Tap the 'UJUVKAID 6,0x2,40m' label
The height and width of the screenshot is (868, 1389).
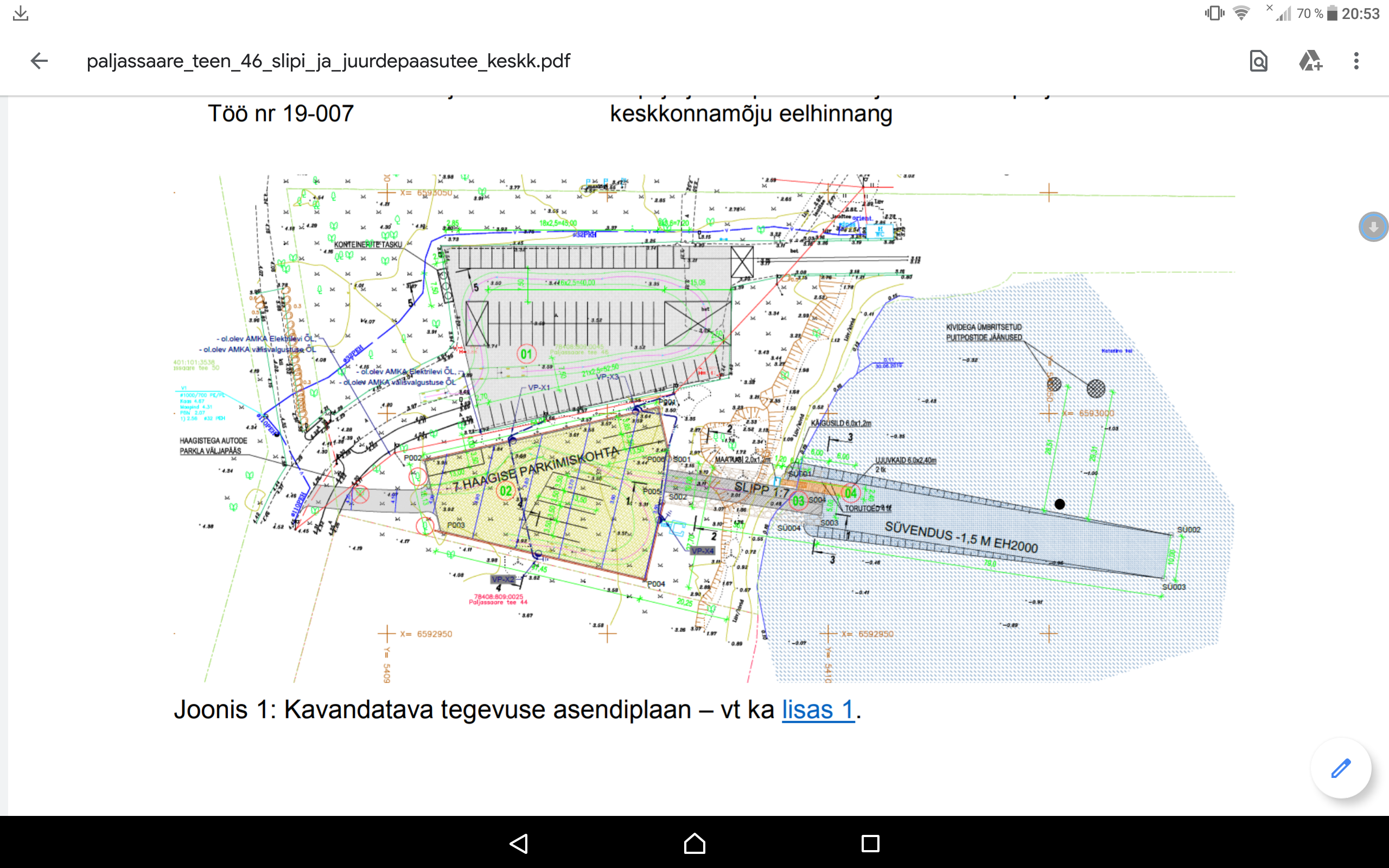(905, 461)
